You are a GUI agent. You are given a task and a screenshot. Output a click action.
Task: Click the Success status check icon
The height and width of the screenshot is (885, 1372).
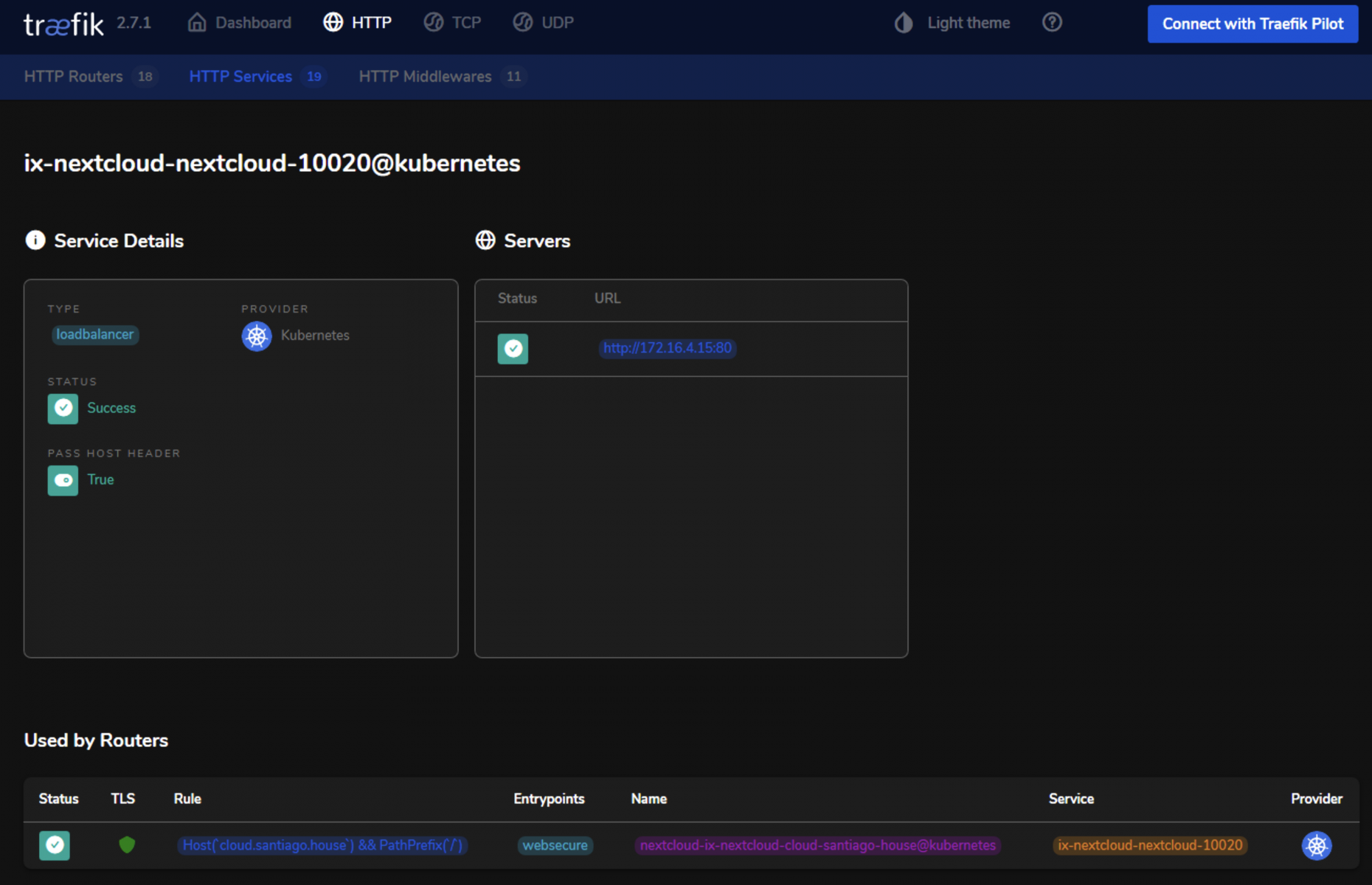click(x=63, y=409)
